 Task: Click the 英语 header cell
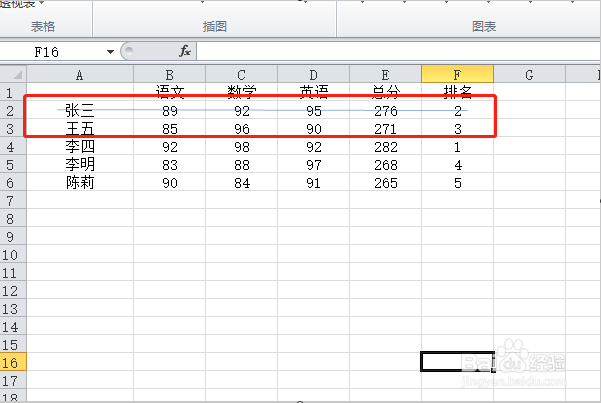(314, 92)
